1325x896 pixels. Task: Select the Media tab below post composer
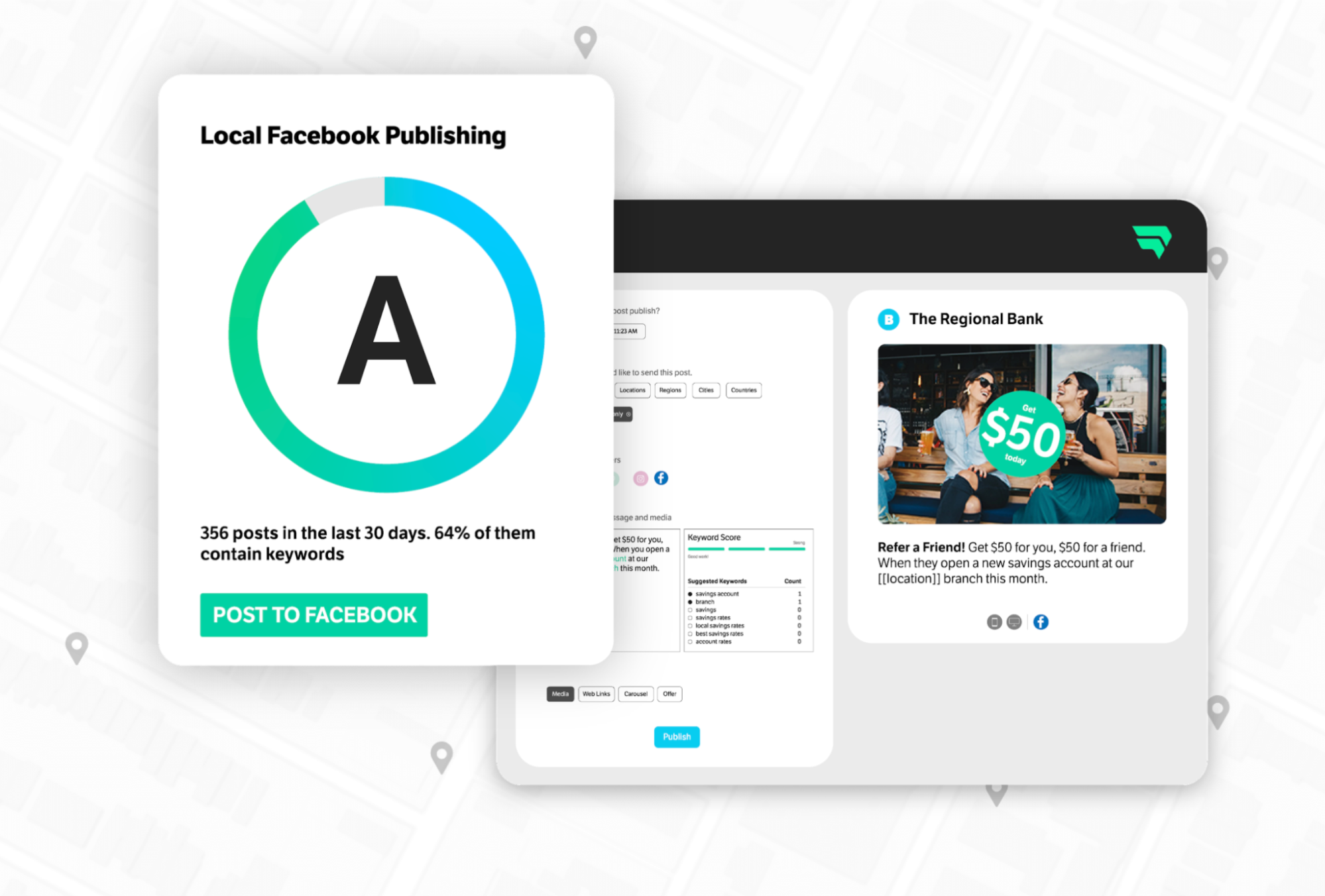pos(559,693)
